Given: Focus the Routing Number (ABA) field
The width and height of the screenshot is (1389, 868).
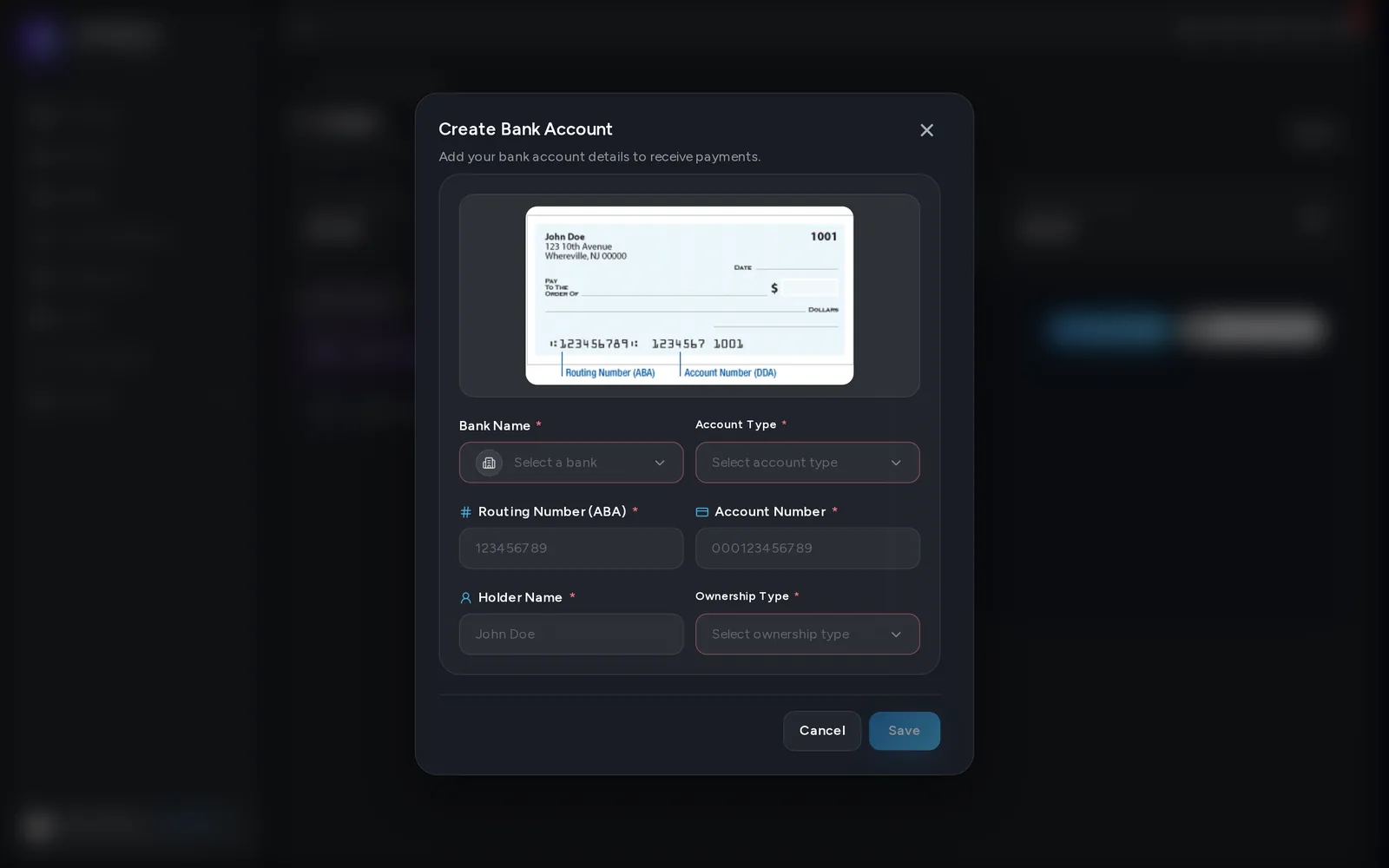Looking at the screenshot, I should tap(571, 549).
